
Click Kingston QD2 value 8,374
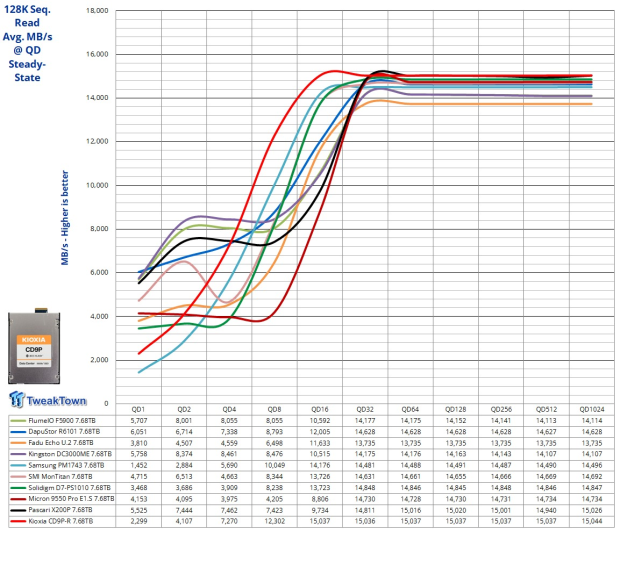[184, 454]
